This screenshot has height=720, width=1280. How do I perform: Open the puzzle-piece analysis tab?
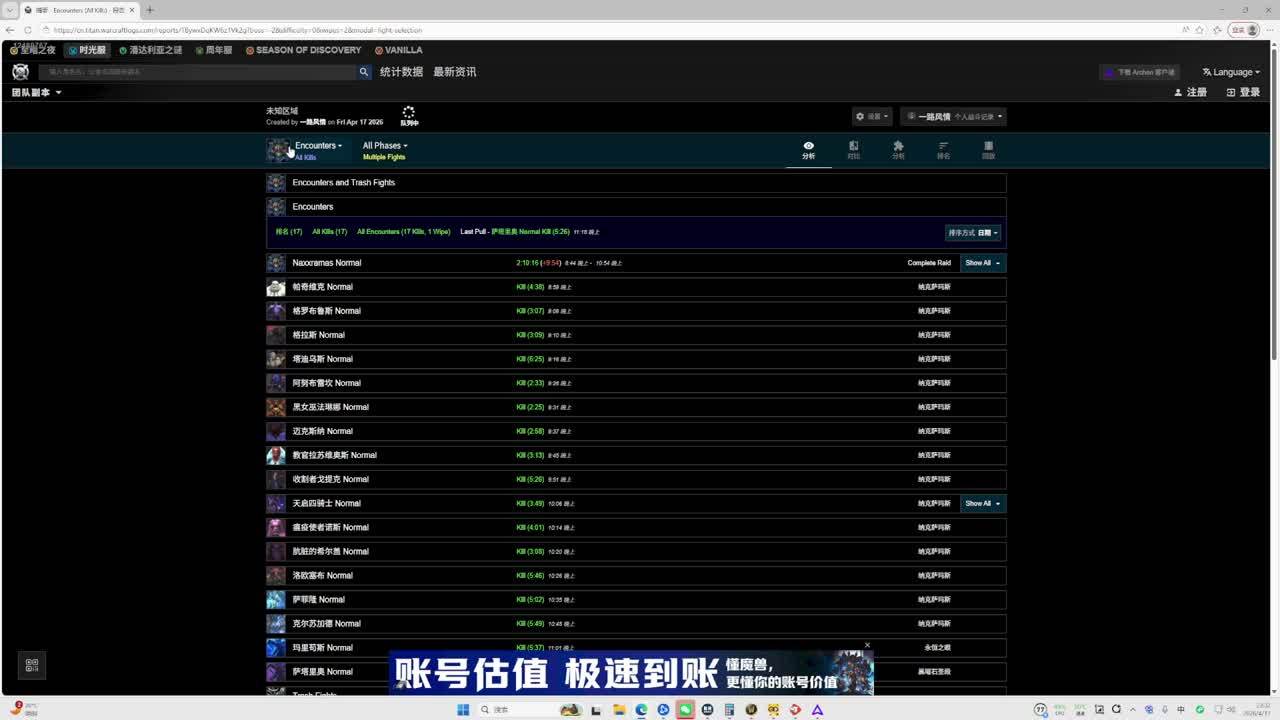(x=898, y=150)
